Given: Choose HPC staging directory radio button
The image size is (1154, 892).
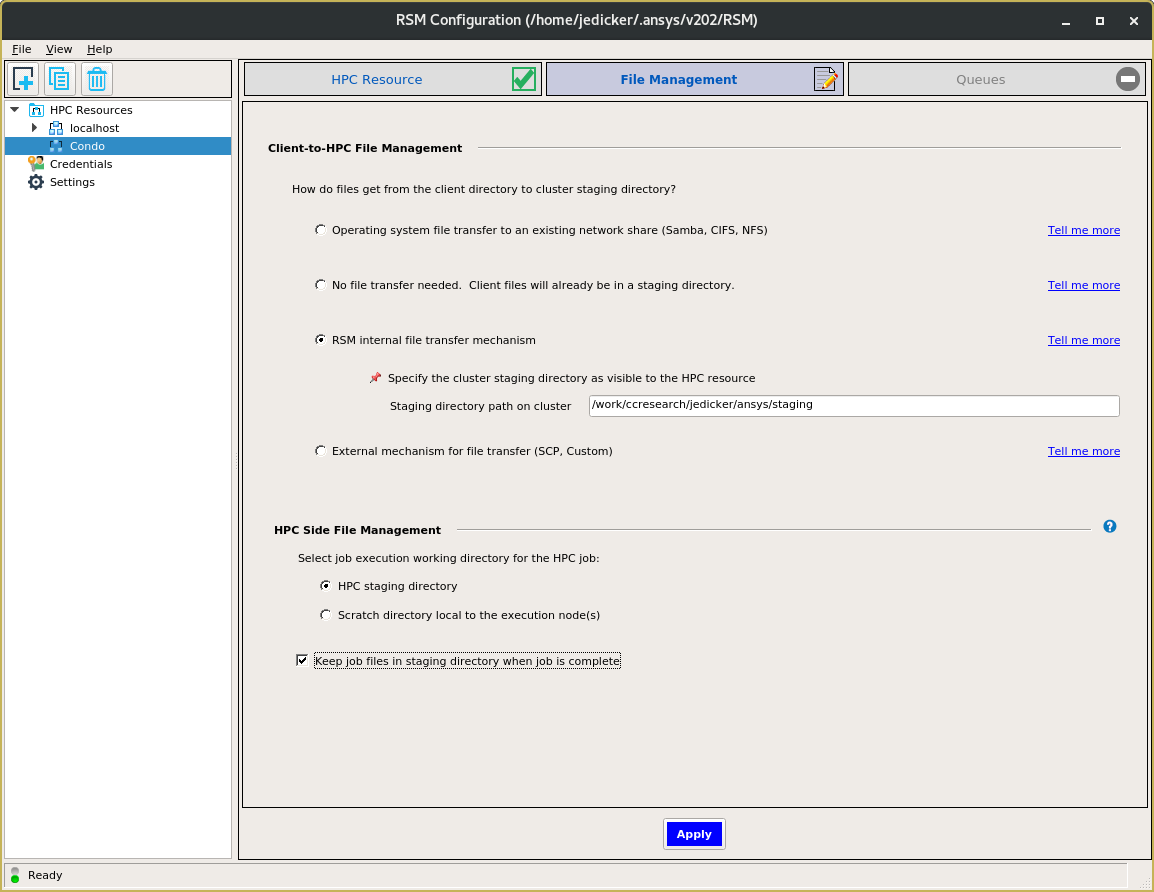Looking at the screenshot, I should 325,586.
